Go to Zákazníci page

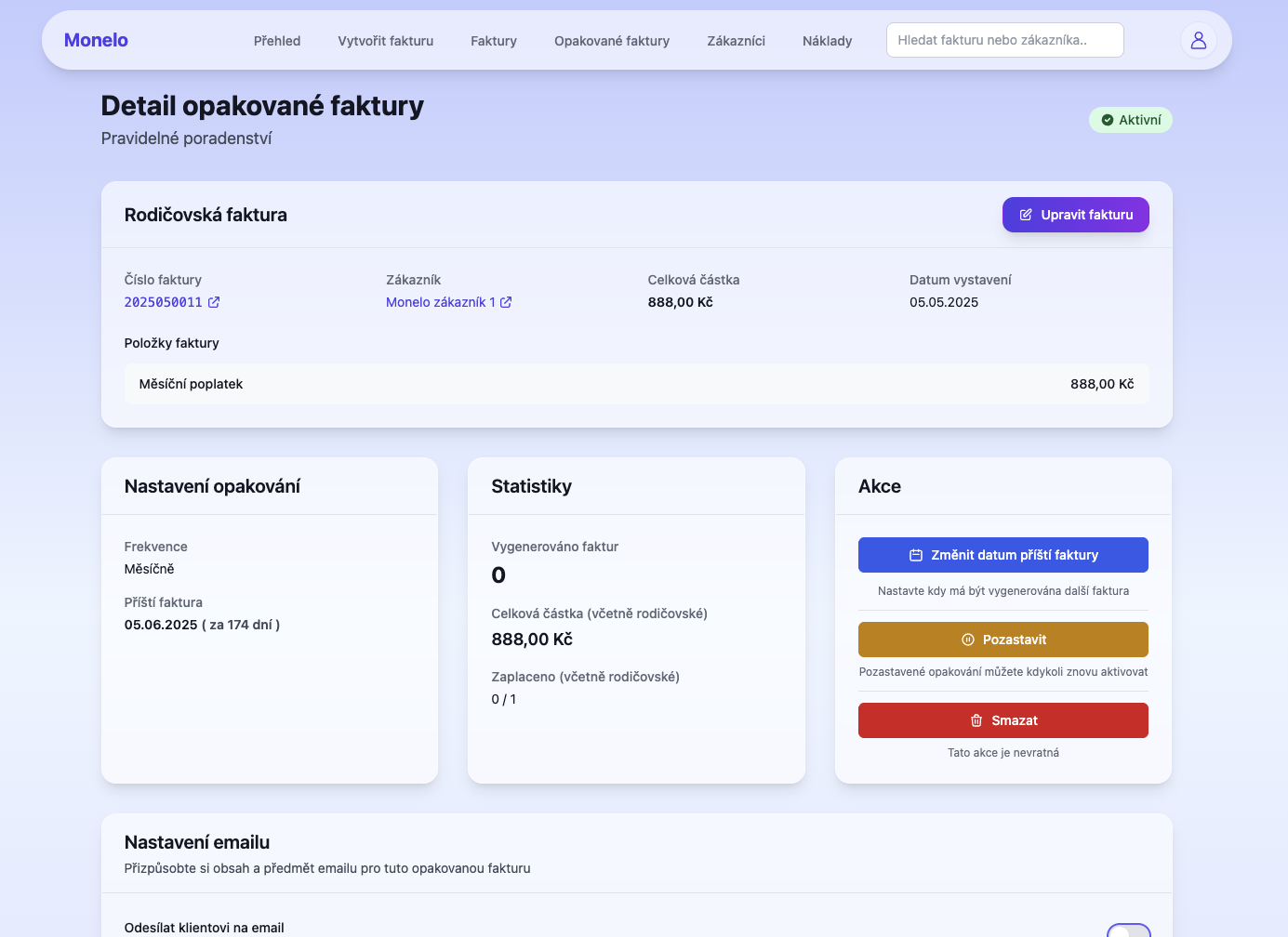click(x=736, y=40)
